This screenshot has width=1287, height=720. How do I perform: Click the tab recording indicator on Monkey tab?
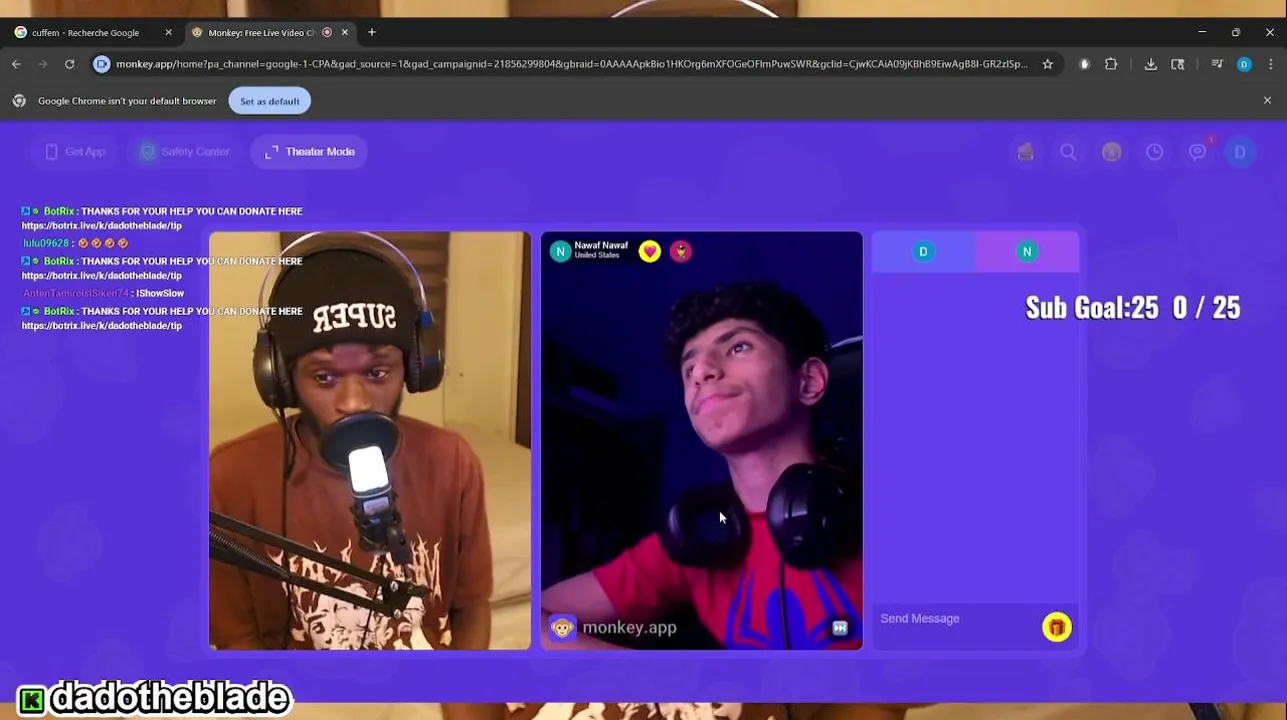327,33
